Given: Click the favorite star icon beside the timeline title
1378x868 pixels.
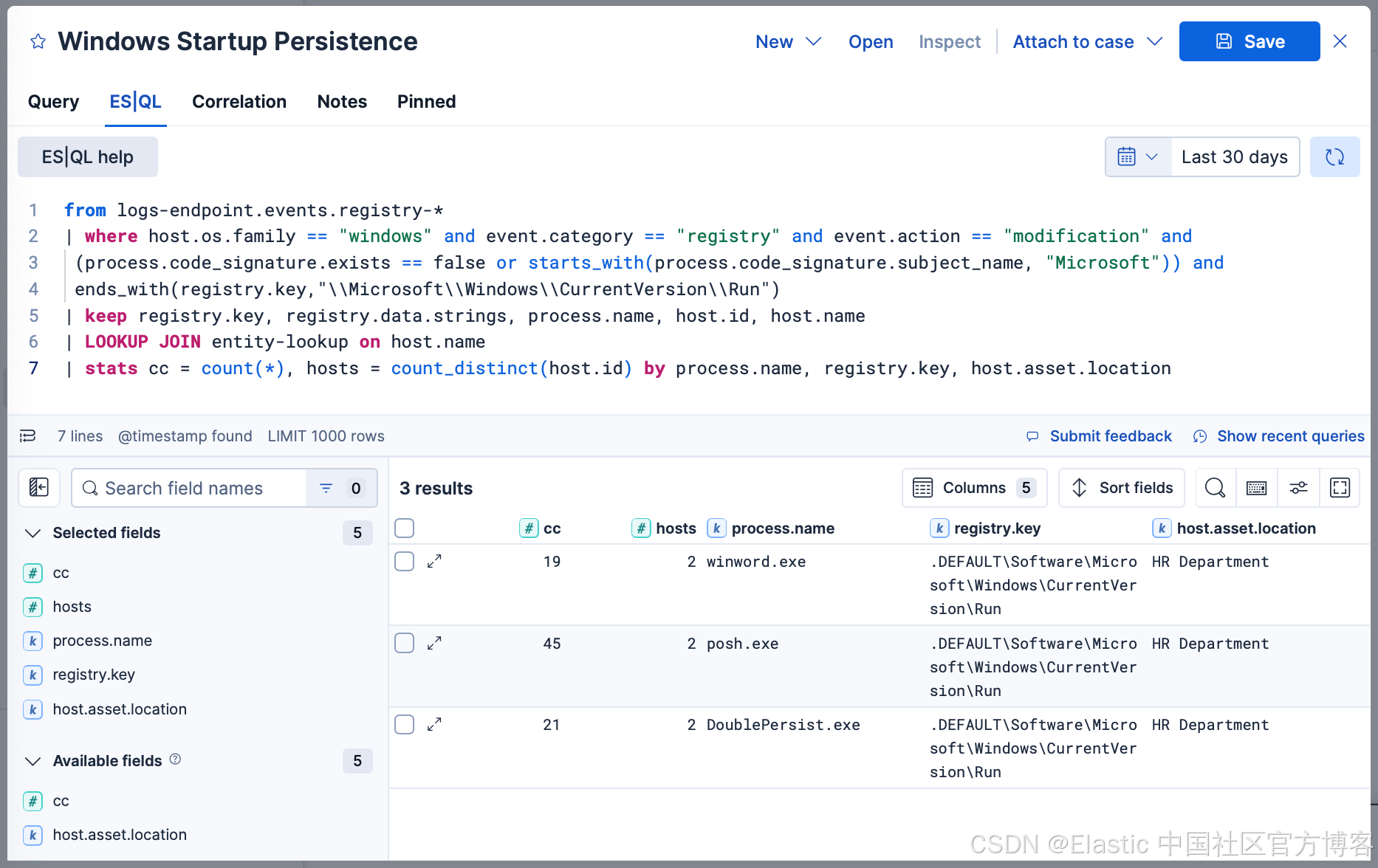Looking at the screenshot, I should click(x=38, y=42).
